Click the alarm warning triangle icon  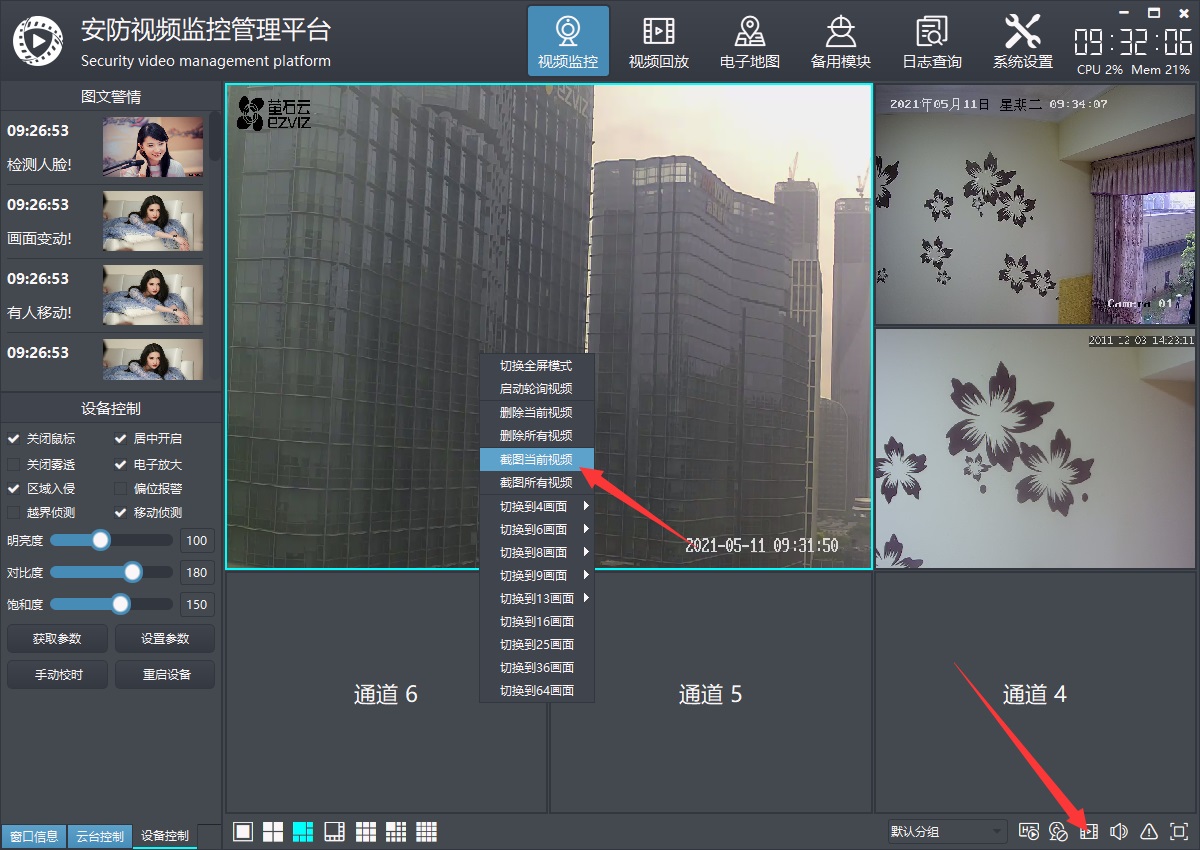coord(1149,831)
